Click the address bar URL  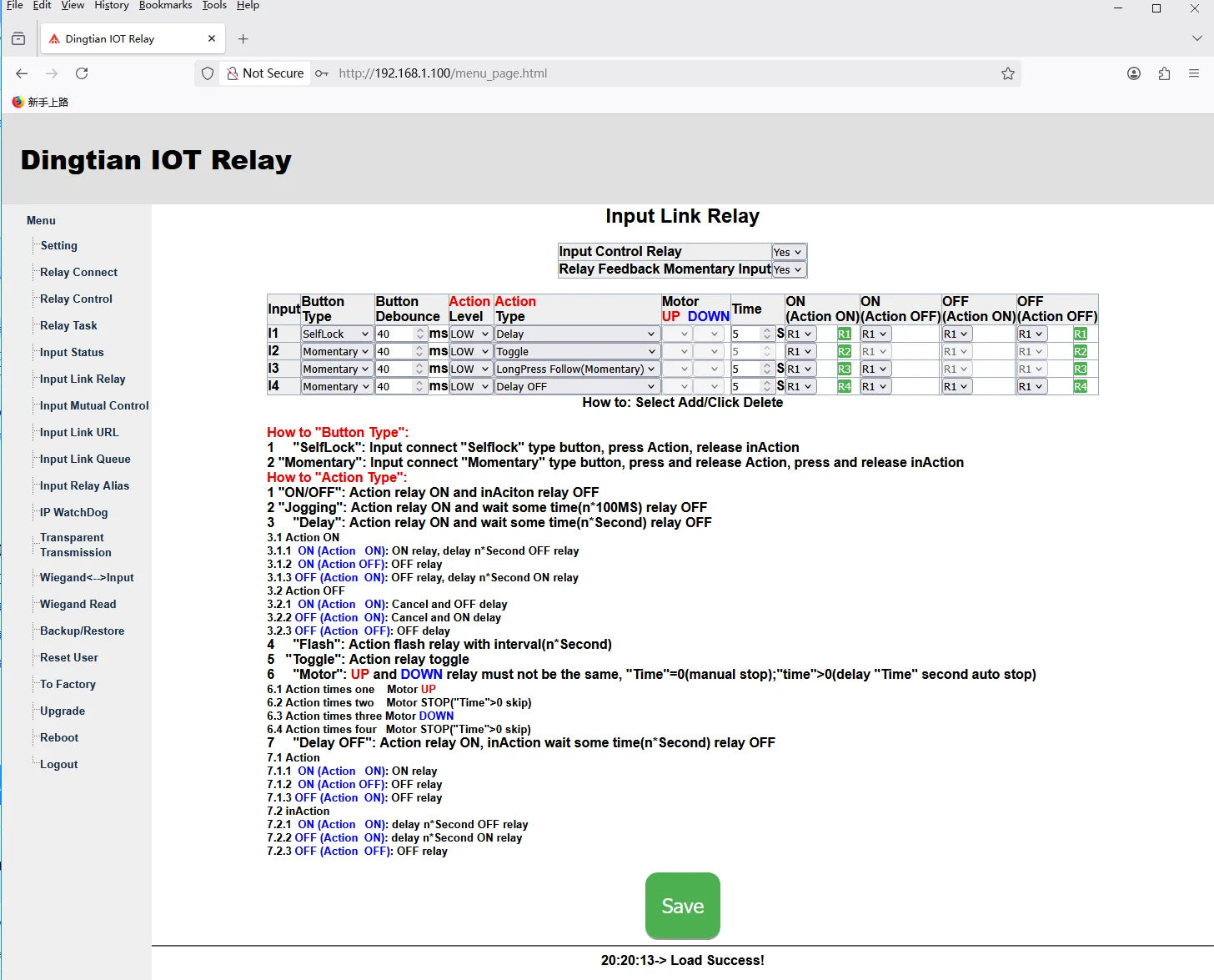443,73
